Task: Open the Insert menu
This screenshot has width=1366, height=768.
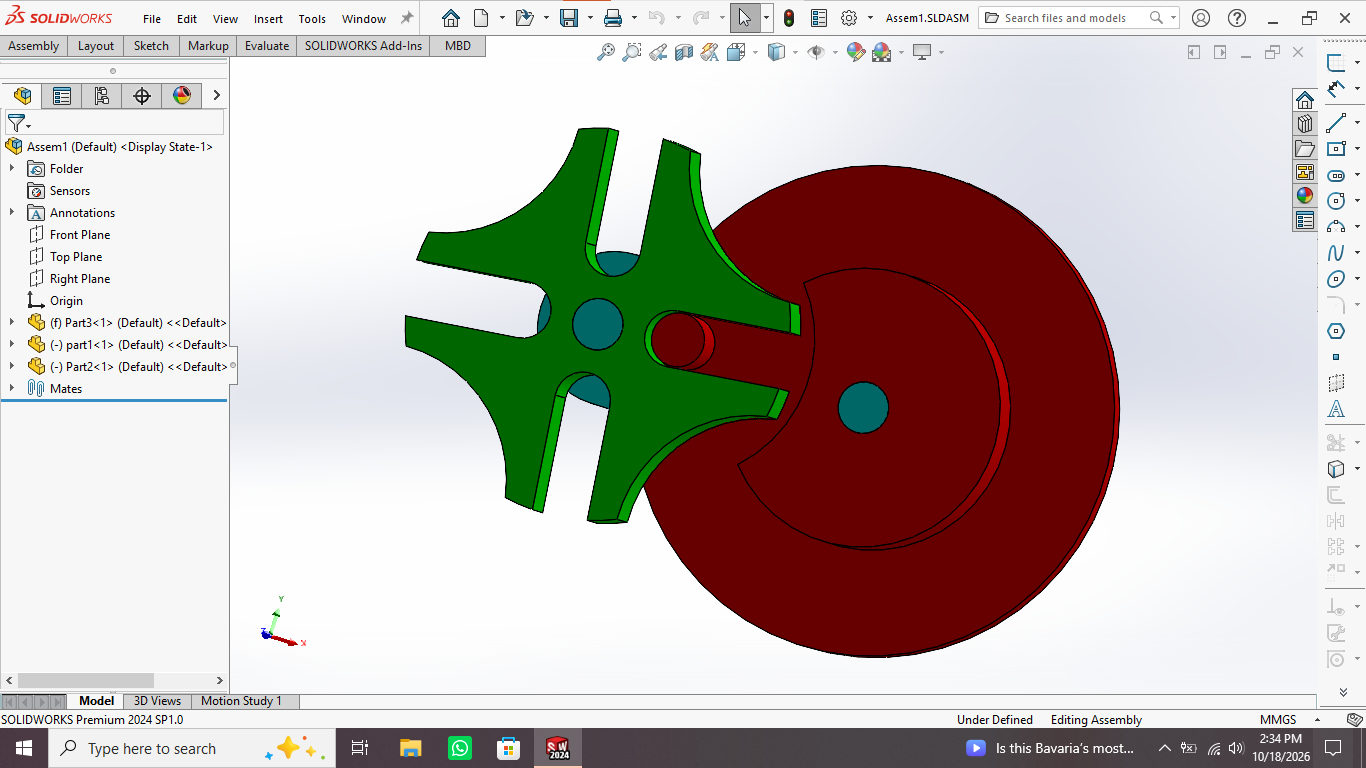Action: click(x=268, y=18)
